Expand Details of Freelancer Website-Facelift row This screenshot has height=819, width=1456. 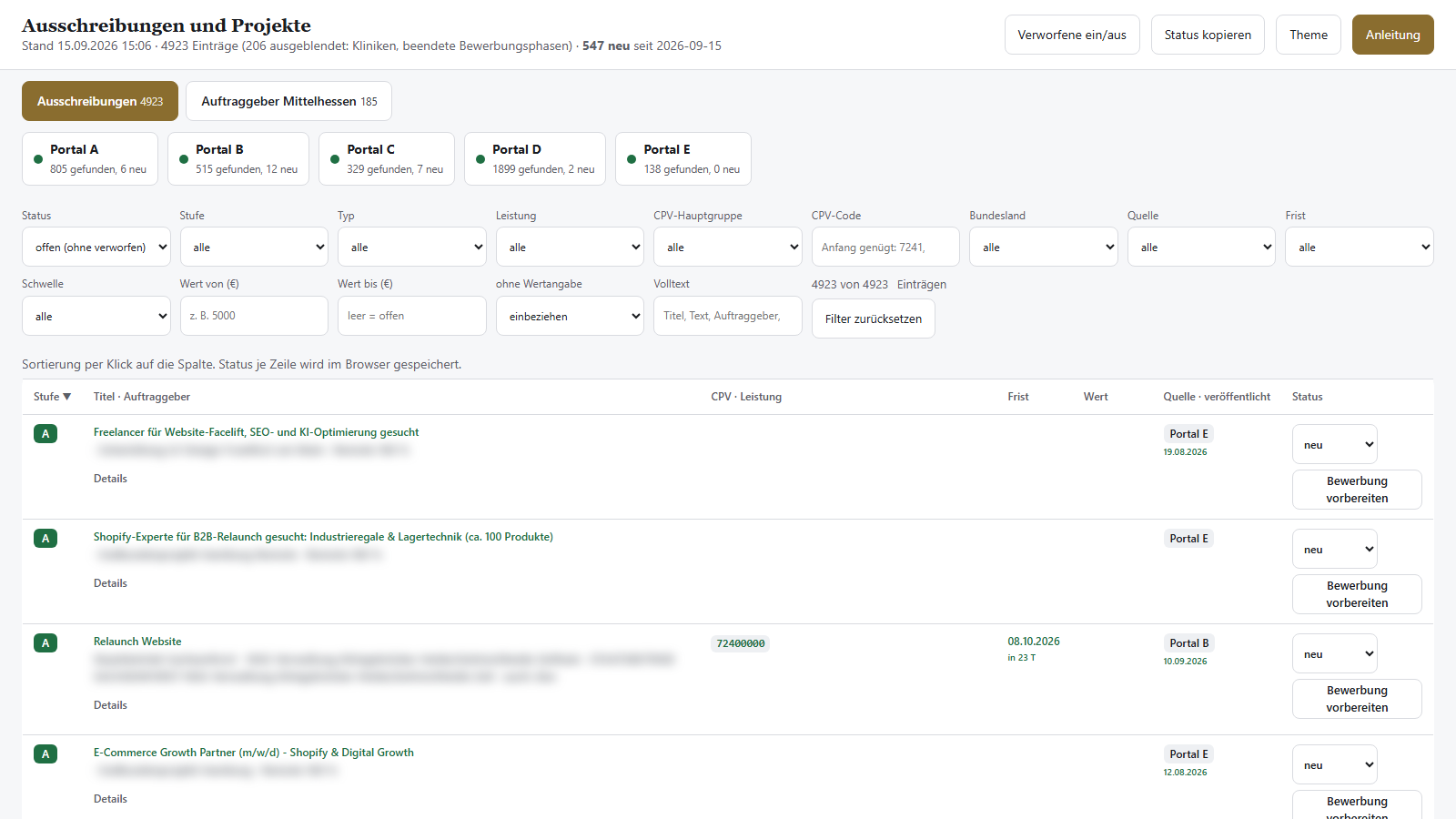tap(110, 479)
